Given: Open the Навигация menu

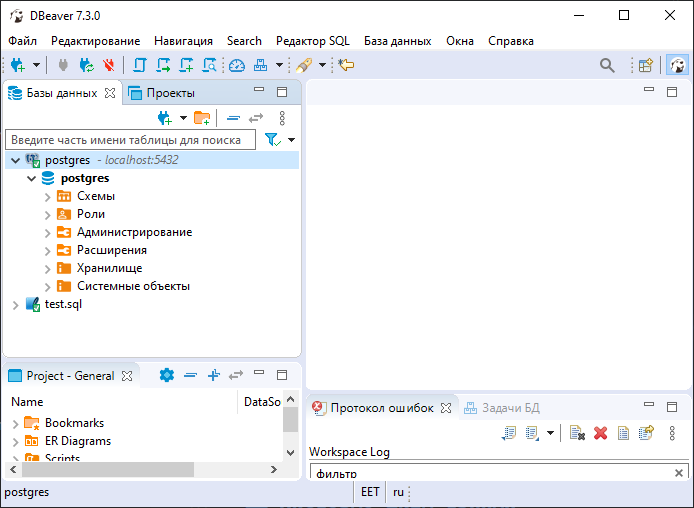Looking at the screenshot, I should [x=183, y=41].
